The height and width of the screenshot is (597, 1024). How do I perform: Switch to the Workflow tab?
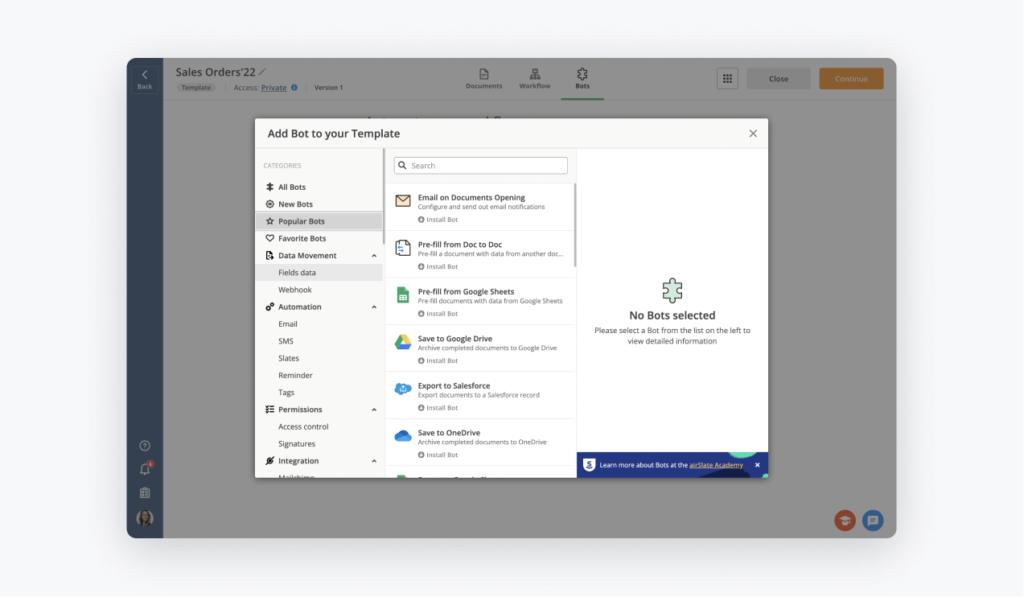pyautogui.click(x=535, y=79)
